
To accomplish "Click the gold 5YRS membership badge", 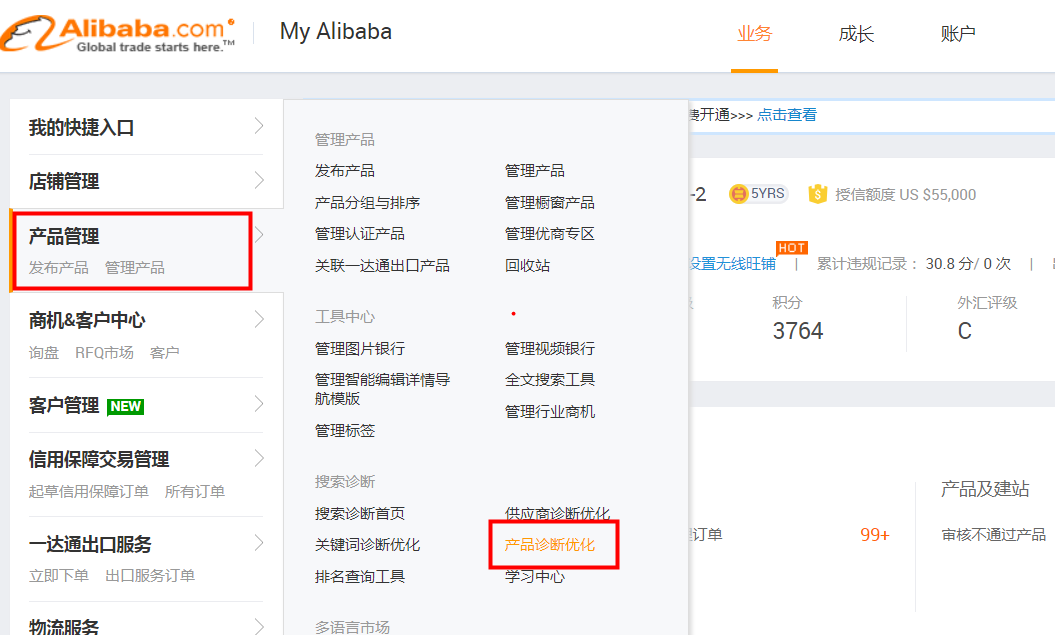I will [758, 194].
